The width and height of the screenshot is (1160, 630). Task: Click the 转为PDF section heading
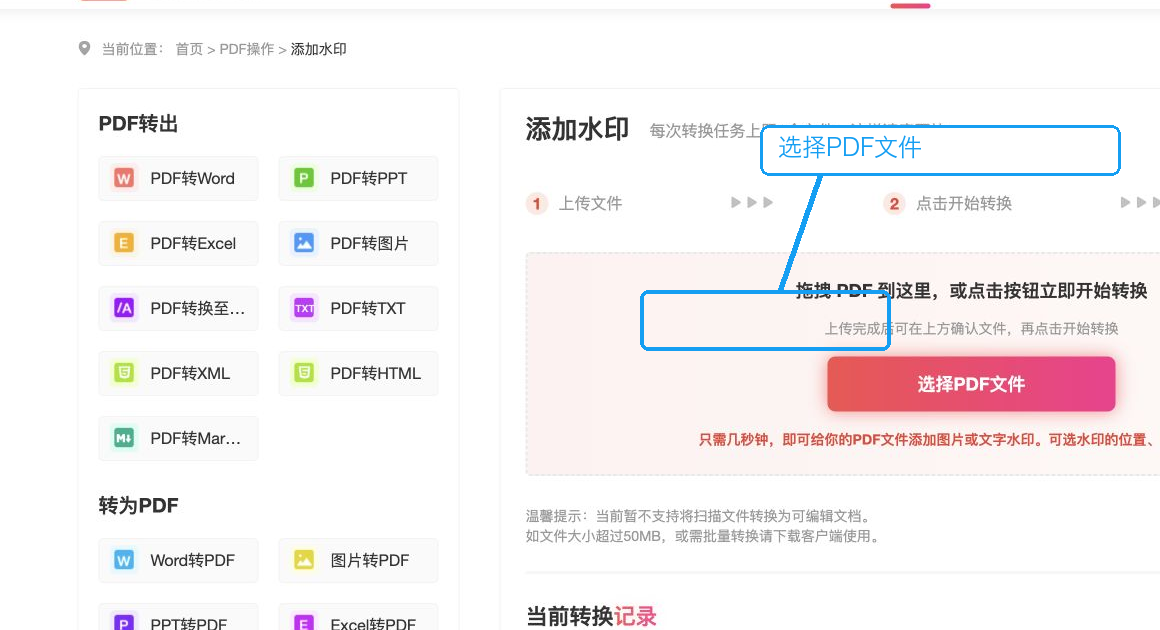138,506
